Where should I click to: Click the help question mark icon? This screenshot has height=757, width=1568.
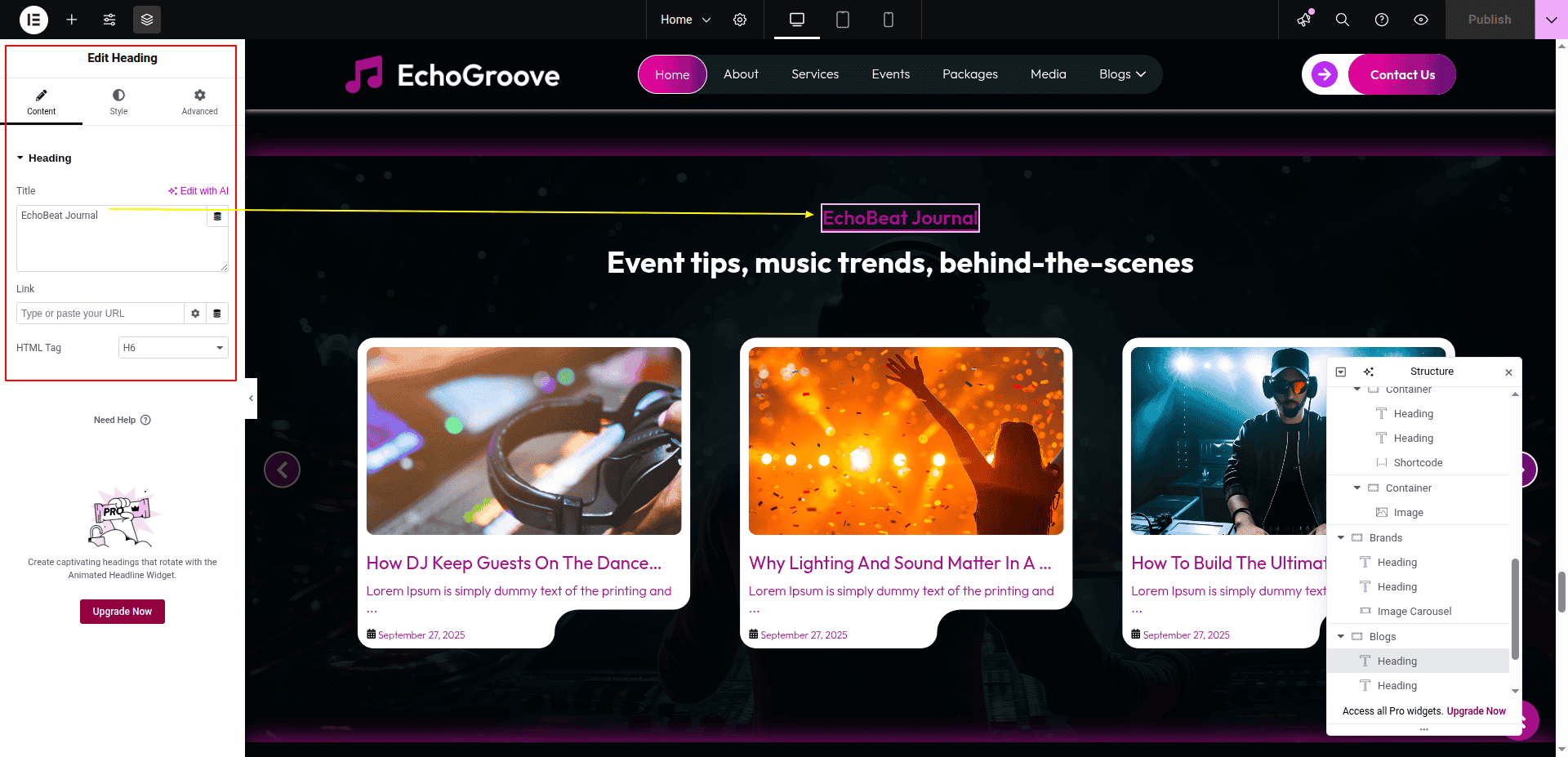(1382, 20)
